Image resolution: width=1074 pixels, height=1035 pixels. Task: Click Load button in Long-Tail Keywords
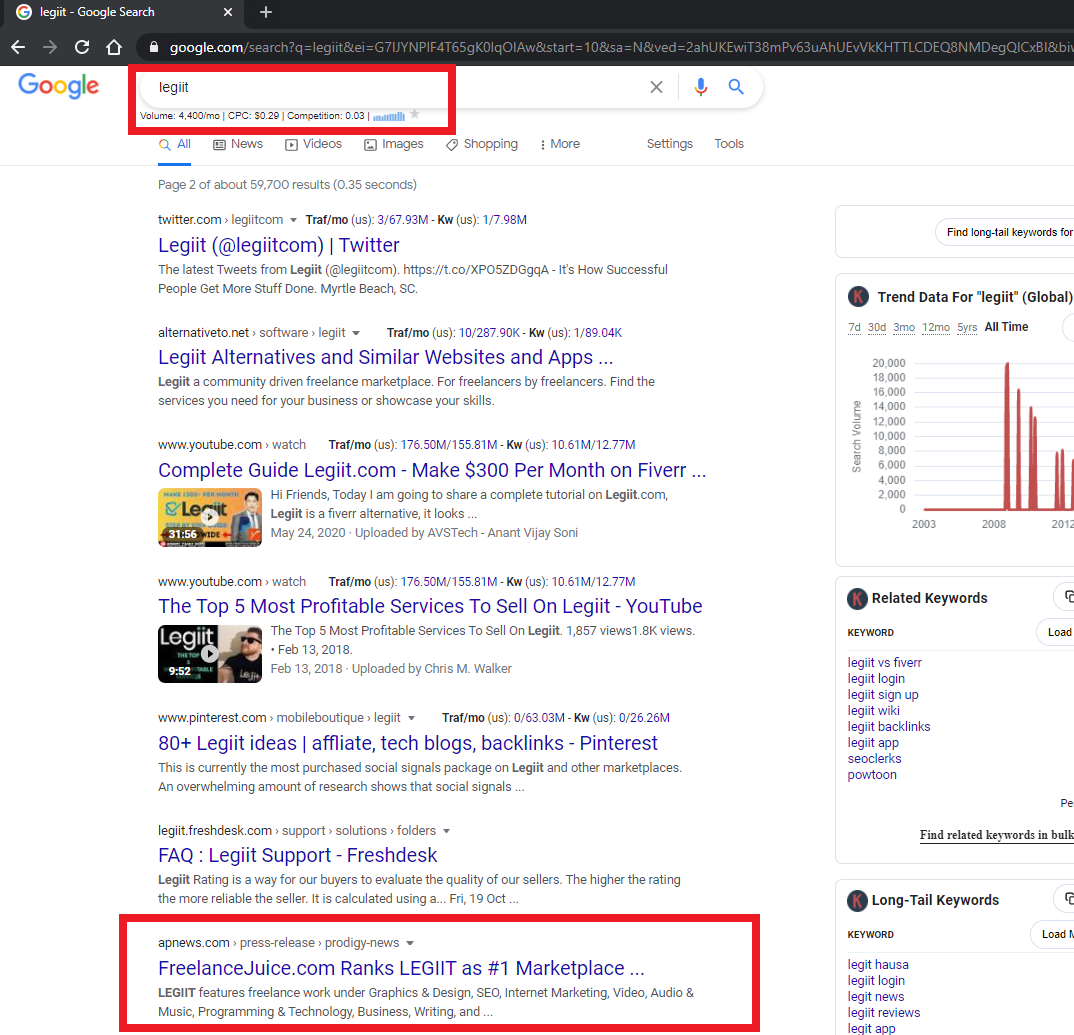[x=1053, y=934]
